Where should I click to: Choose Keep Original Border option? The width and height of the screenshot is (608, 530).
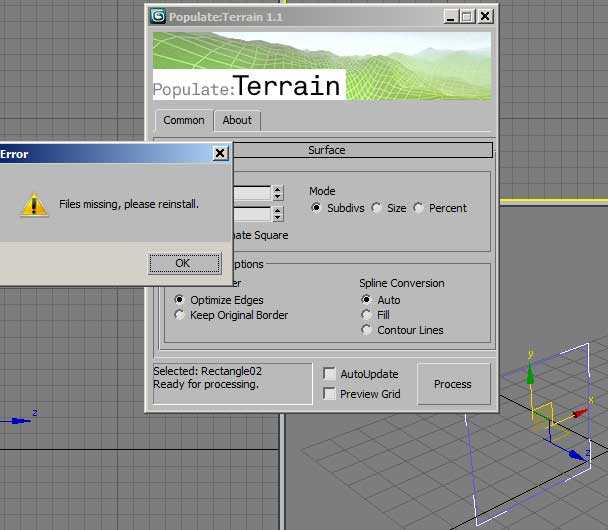pyautogui.click(x=179, y=315)
